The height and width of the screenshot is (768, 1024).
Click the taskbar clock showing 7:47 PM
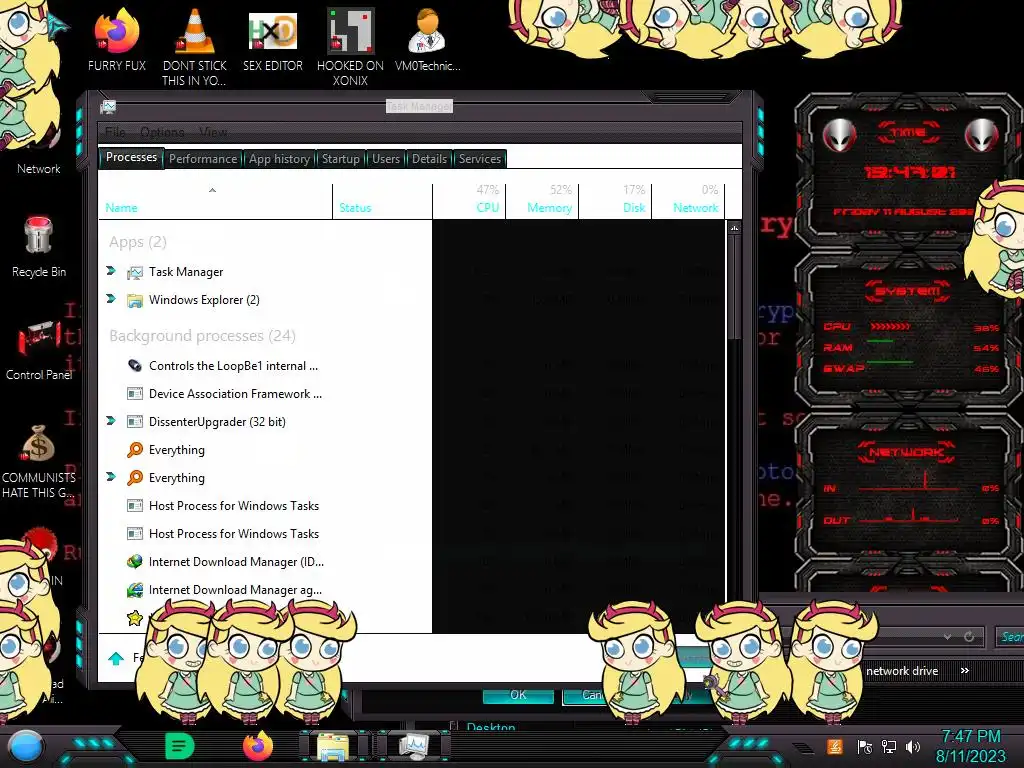point(970,746)
